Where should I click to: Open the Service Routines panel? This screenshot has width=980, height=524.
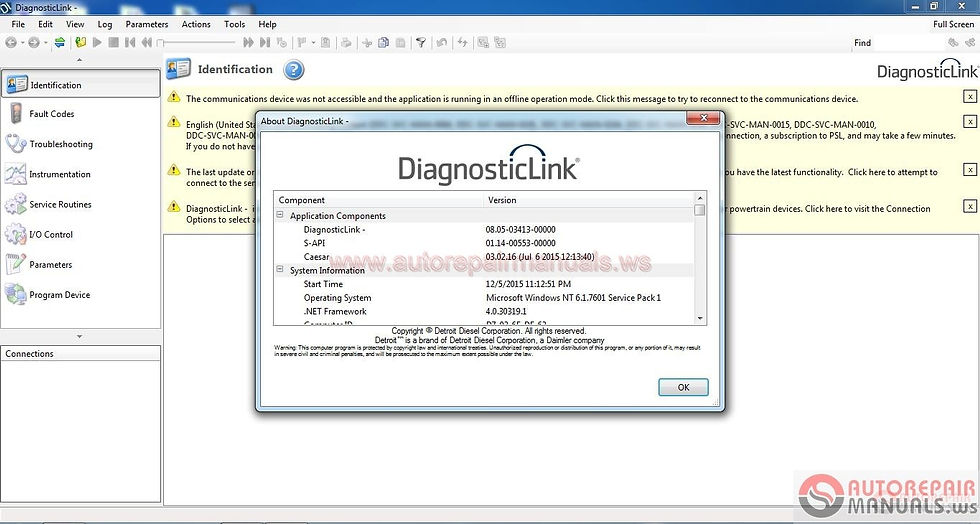click(x=81, y=204)
